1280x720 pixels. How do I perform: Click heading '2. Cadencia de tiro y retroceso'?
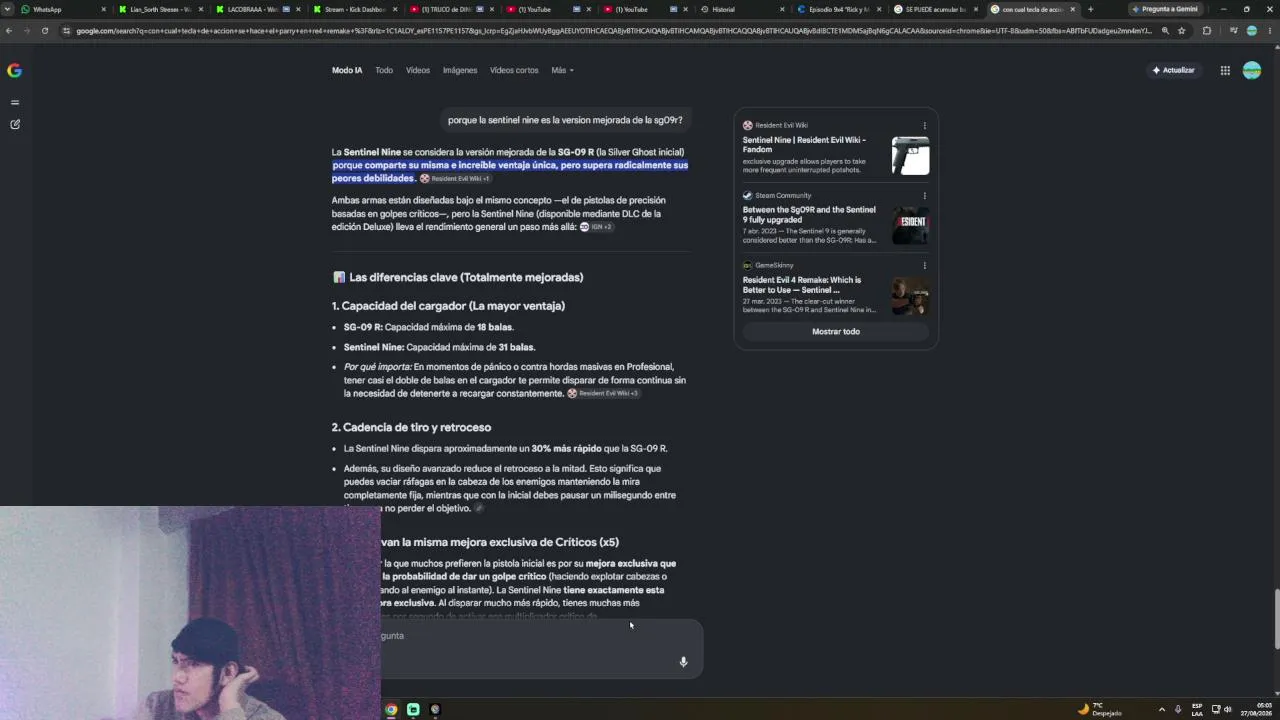point(411,427)
